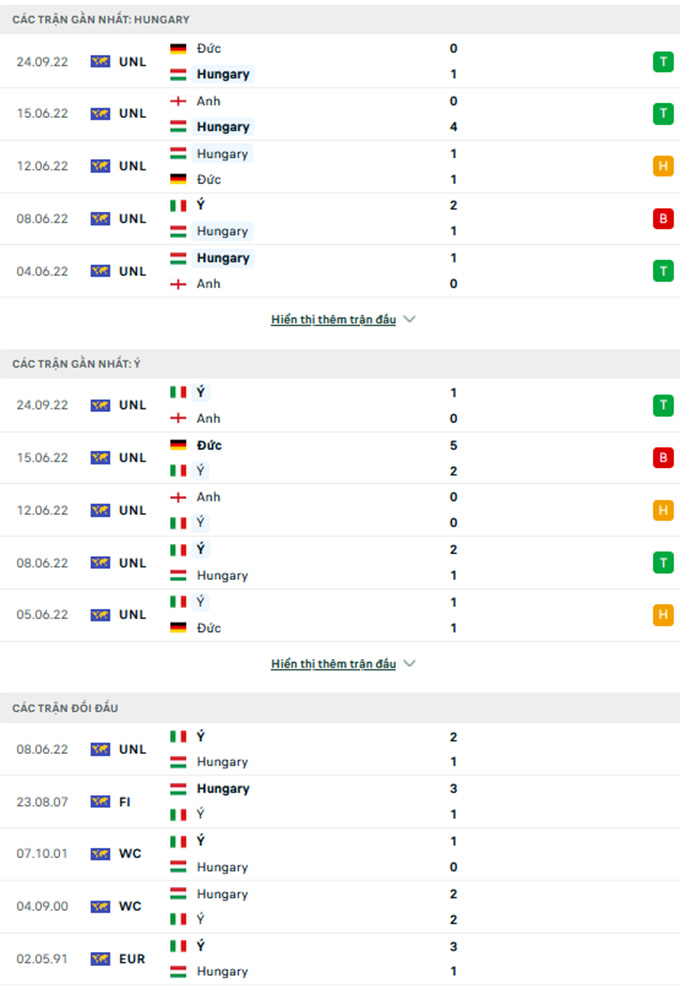Image resolution: width=680 pixels, height=989 pixels.
Task: Click the green T badge for Đức vs Hungary 24.09.22
Action: [662, 62]
